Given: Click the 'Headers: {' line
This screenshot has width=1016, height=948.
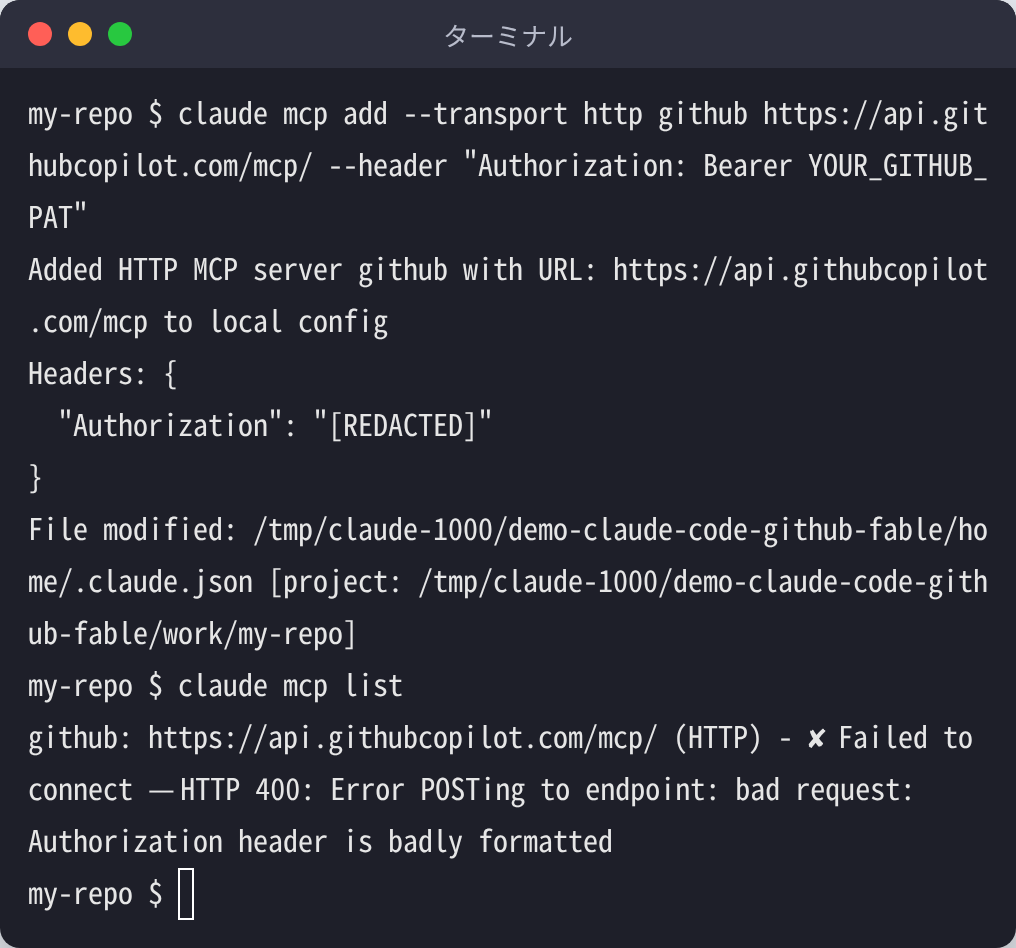Looking at the screenshot, I should (x=102, y=374).
